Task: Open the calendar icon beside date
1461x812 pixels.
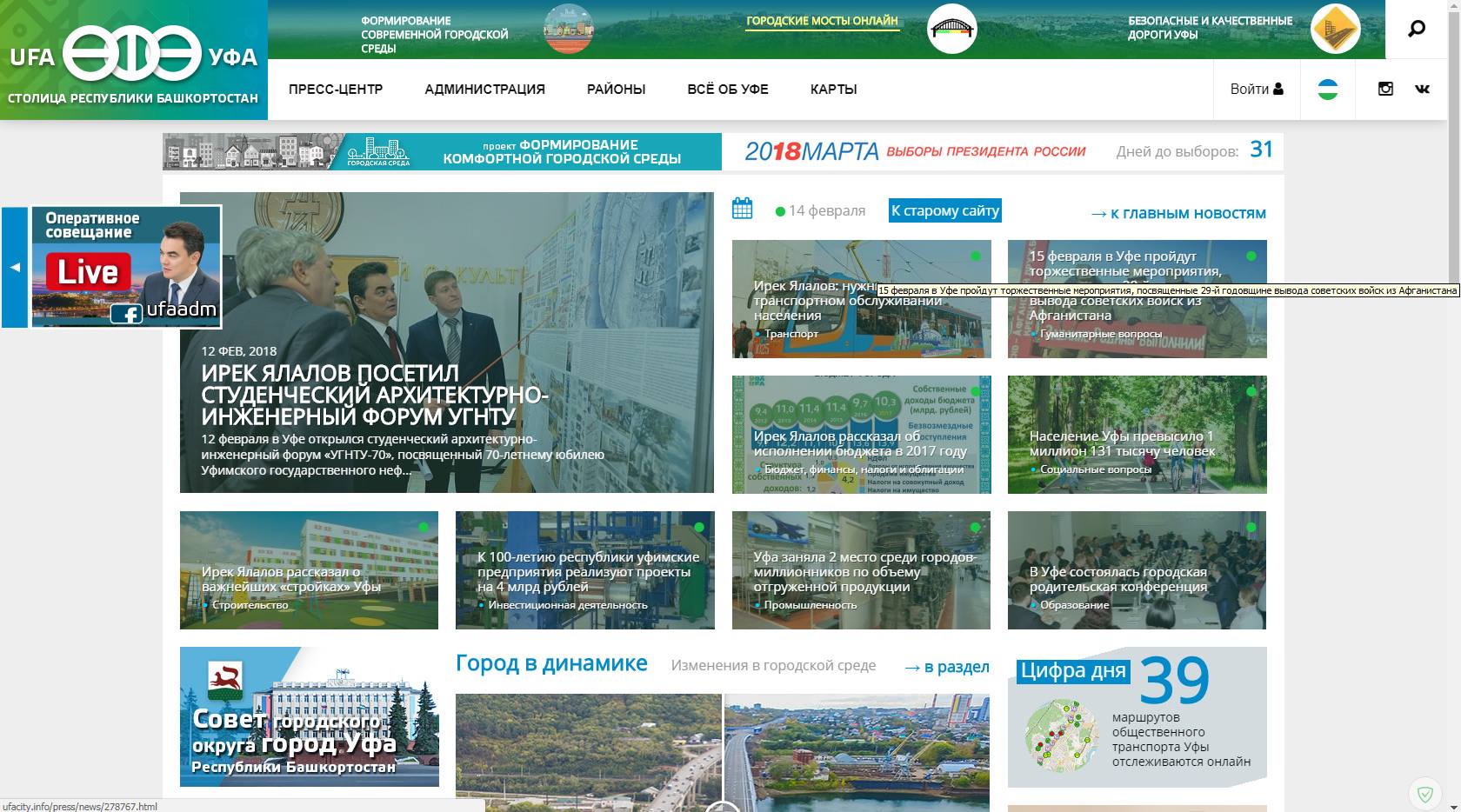Action: [742, 209]
